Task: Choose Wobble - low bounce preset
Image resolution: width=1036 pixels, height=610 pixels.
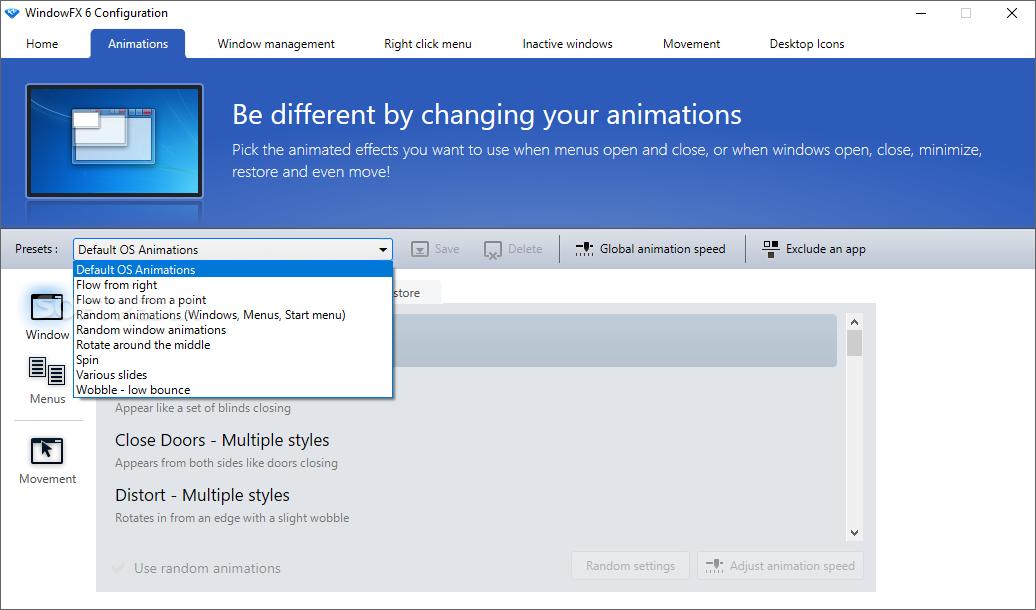Action: pyautogui.click(x=233, y=390)
